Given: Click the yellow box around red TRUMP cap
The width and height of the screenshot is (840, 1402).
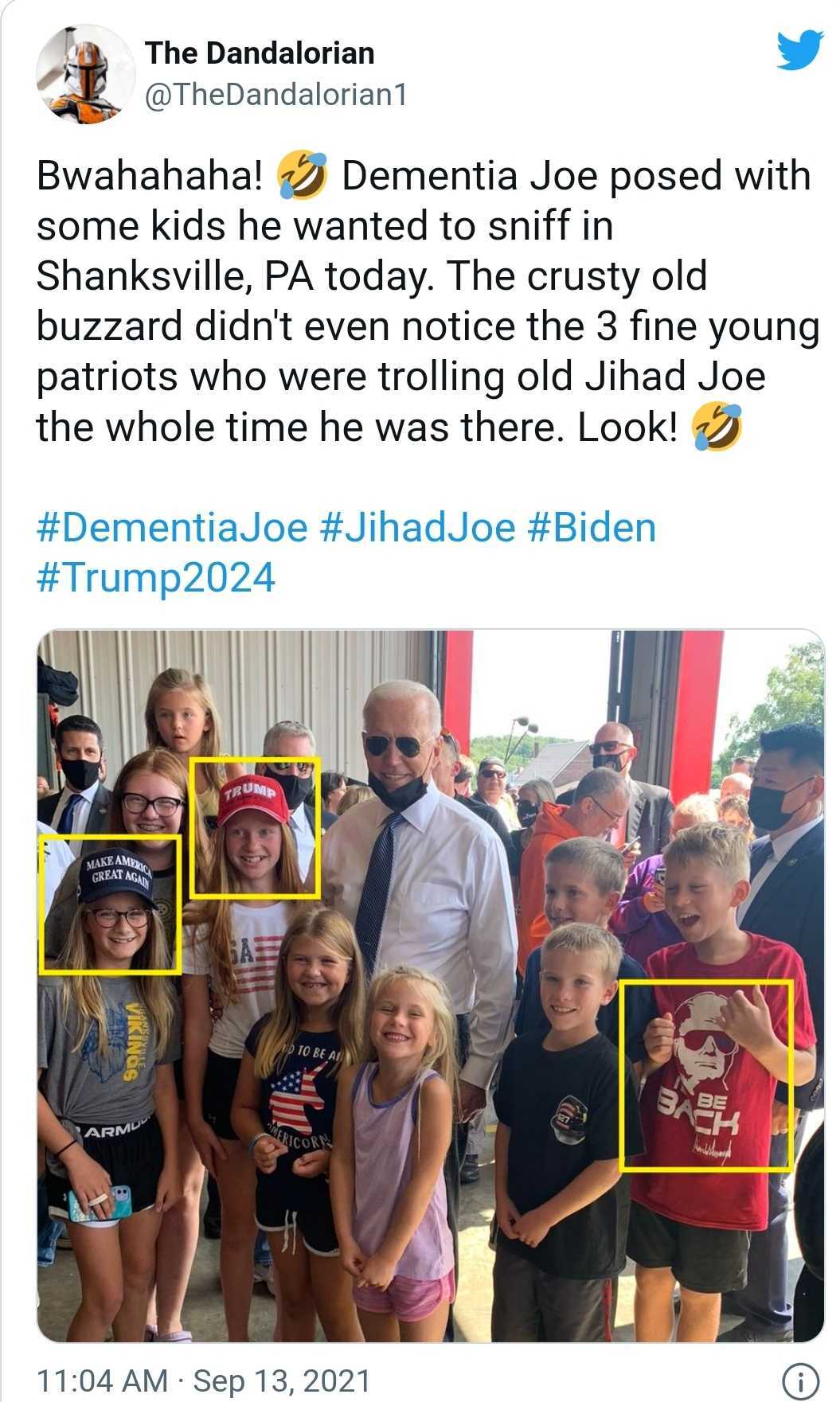Looking at the screenshot, I should click(x=255, y=827).
